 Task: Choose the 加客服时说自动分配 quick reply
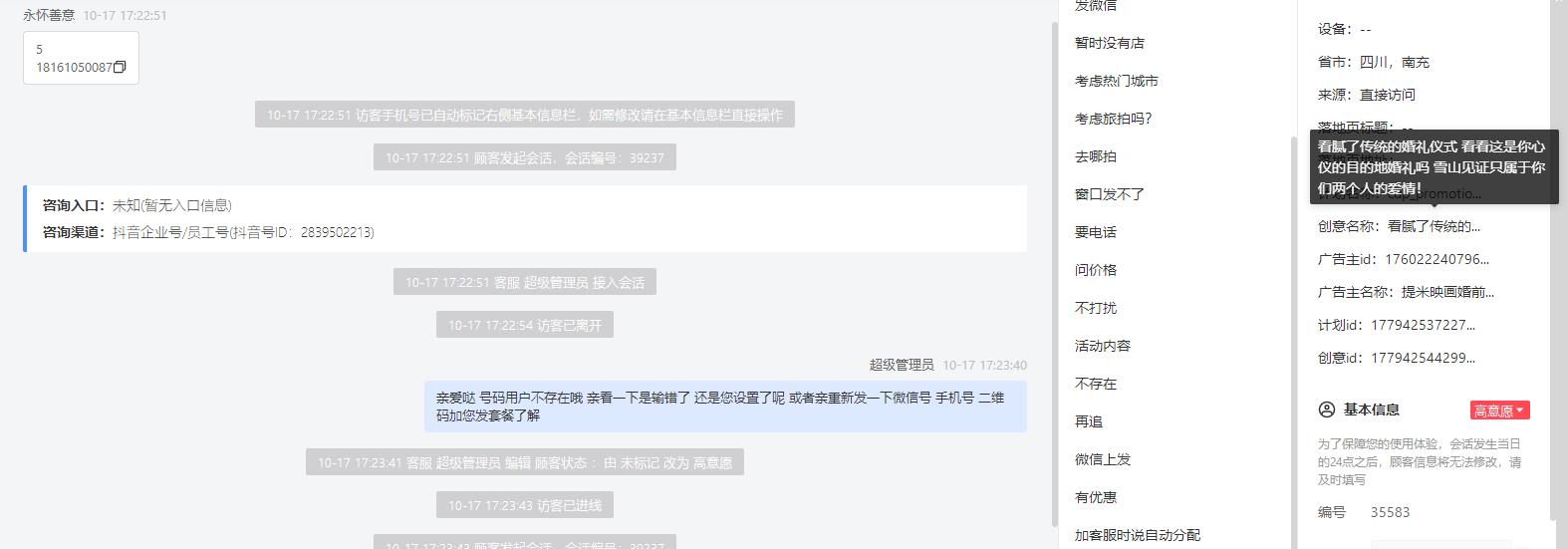coord(1137,535)
